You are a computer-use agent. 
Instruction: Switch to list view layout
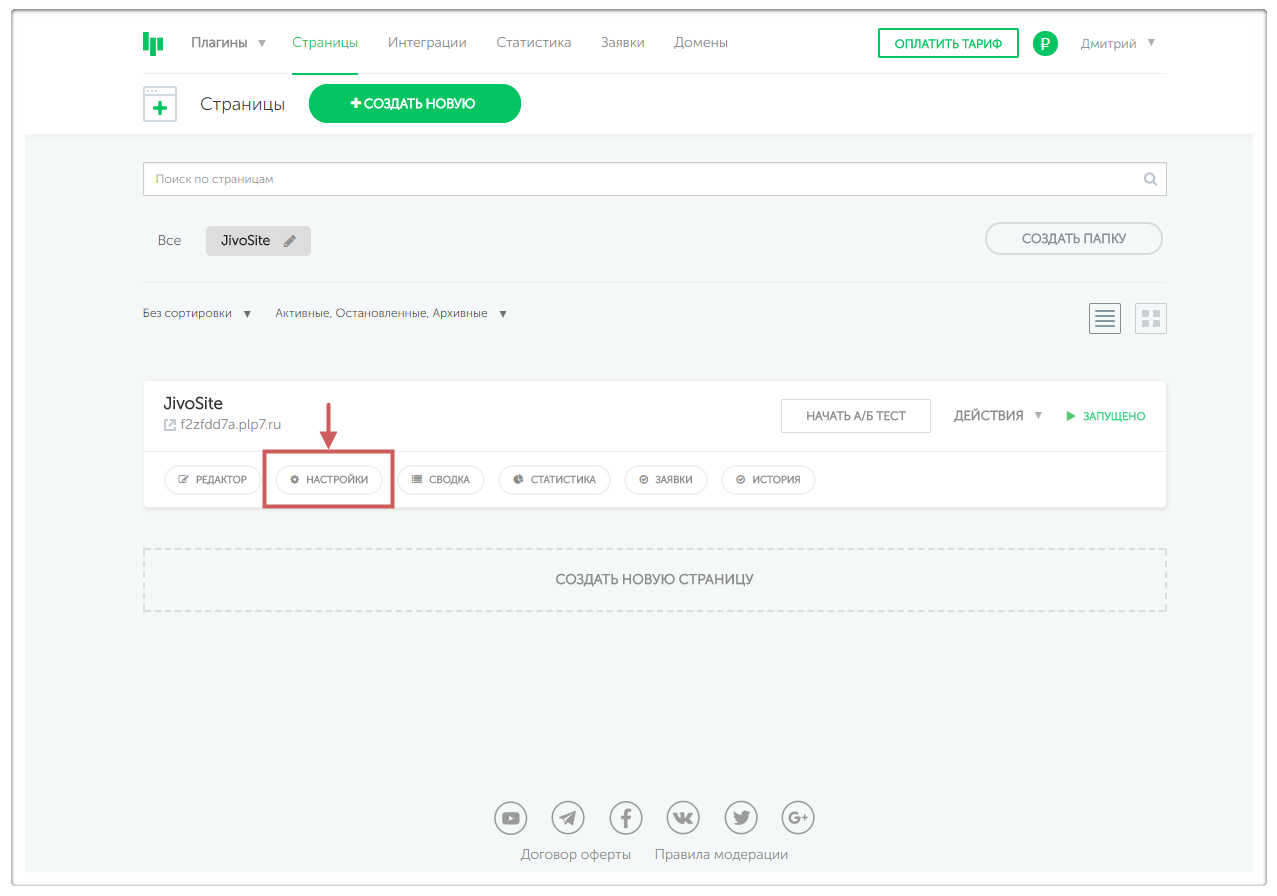[1105, 319]
